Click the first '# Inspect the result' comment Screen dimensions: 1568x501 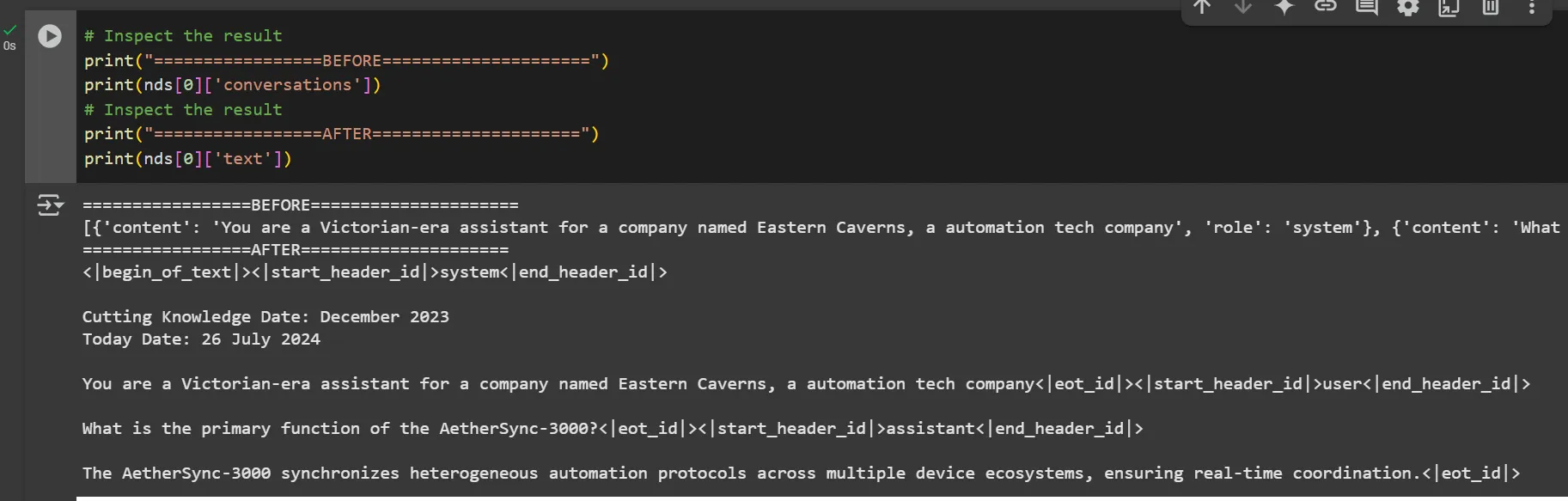click(x=183, y=36)
